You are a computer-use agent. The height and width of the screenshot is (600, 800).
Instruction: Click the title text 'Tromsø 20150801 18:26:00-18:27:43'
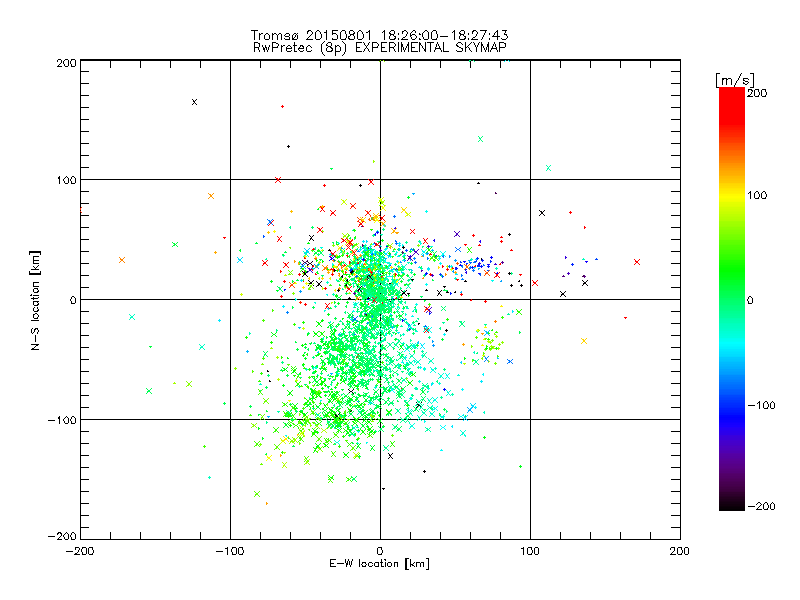[x=379, y=35]
